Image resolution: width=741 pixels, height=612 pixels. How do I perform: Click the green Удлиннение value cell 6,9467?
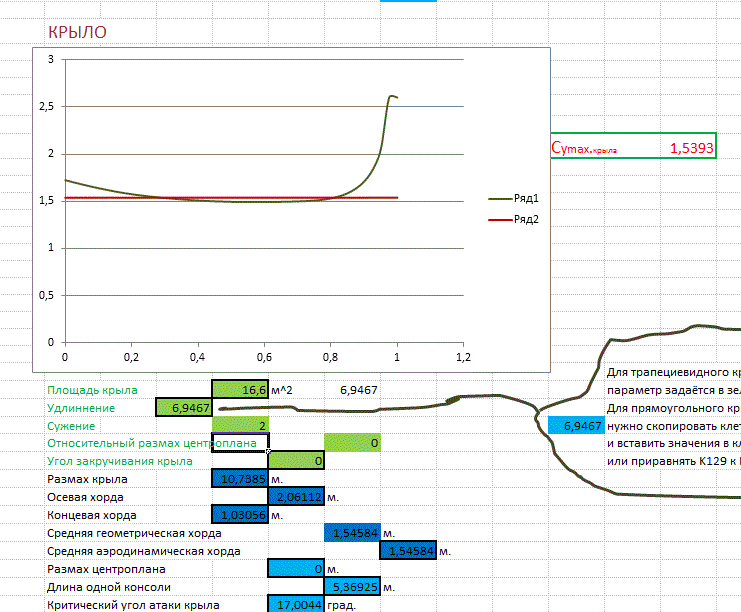pos(184,407)
